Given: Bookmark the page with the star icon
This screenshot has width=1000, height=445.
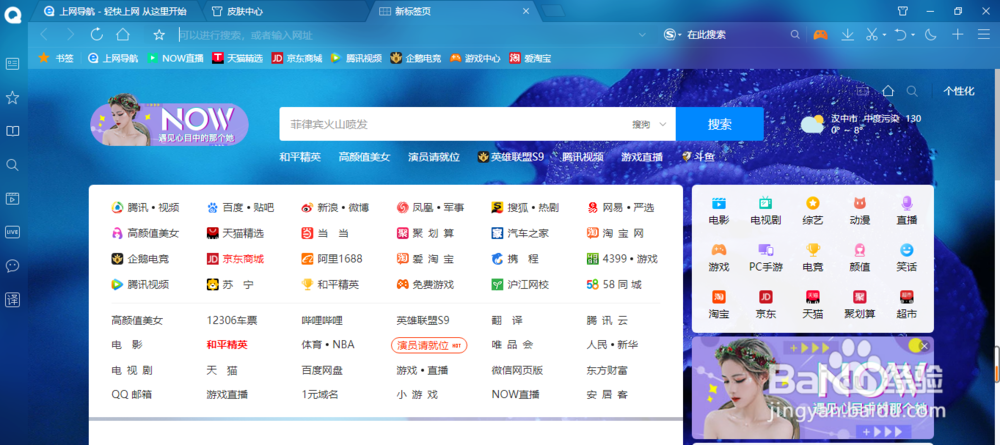Looking at the screenshot, I should coord(159,35).
